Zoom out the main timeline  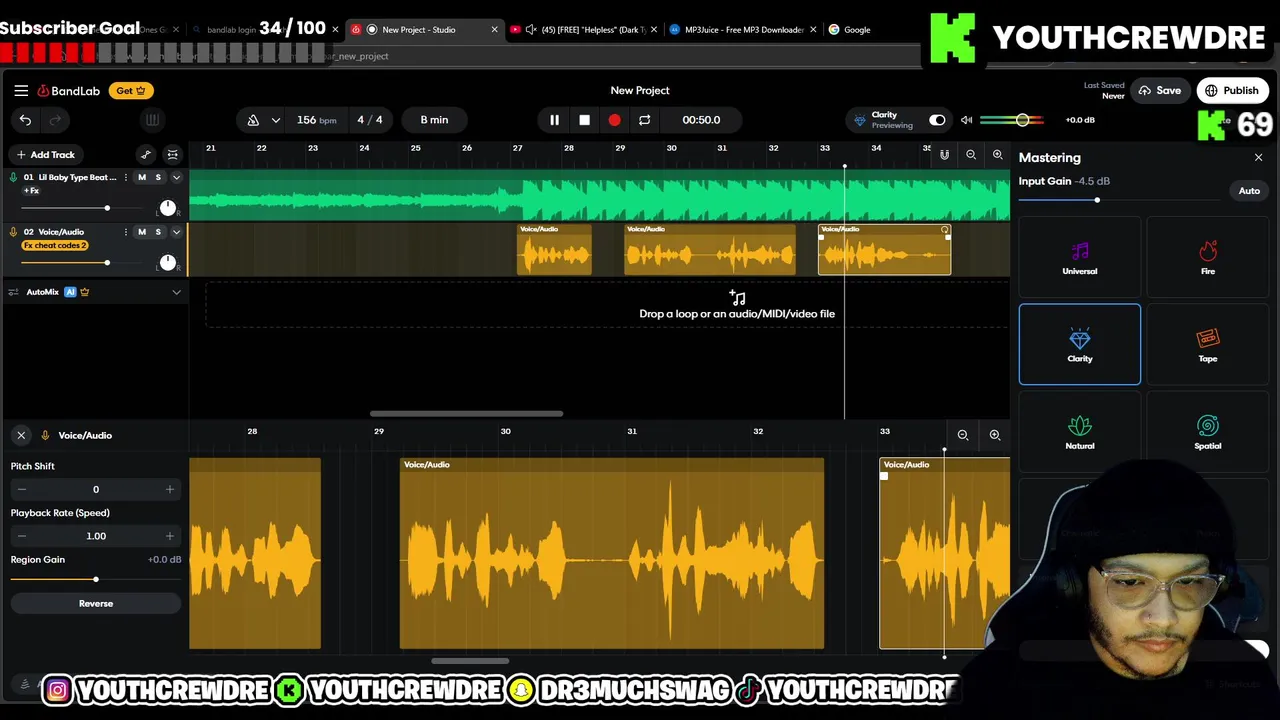tap(971, 155)
